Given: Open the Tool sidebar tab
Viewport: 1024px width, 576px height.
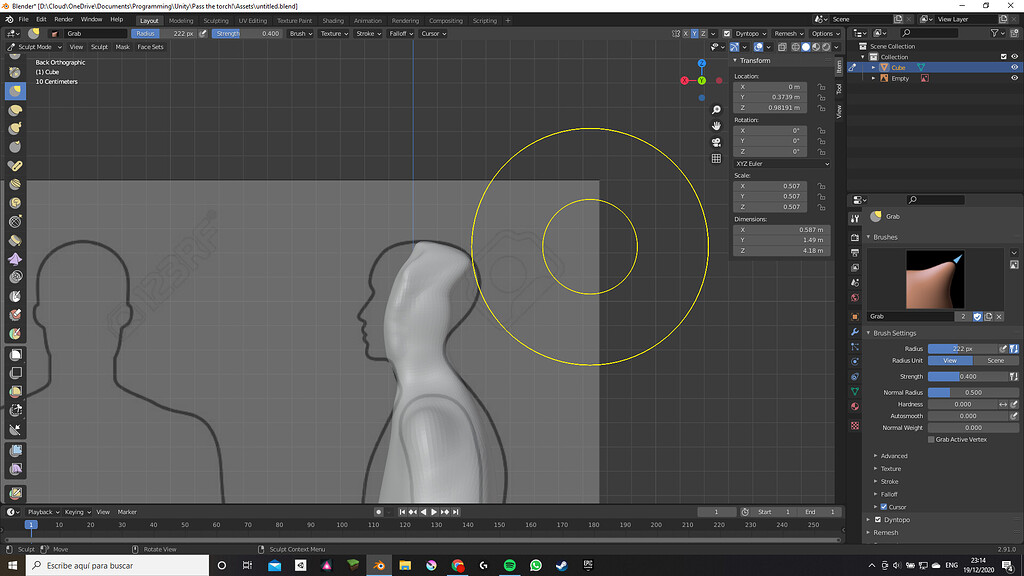Looking at the screenshot, I should pyautogui.click(x=839, y=89).
